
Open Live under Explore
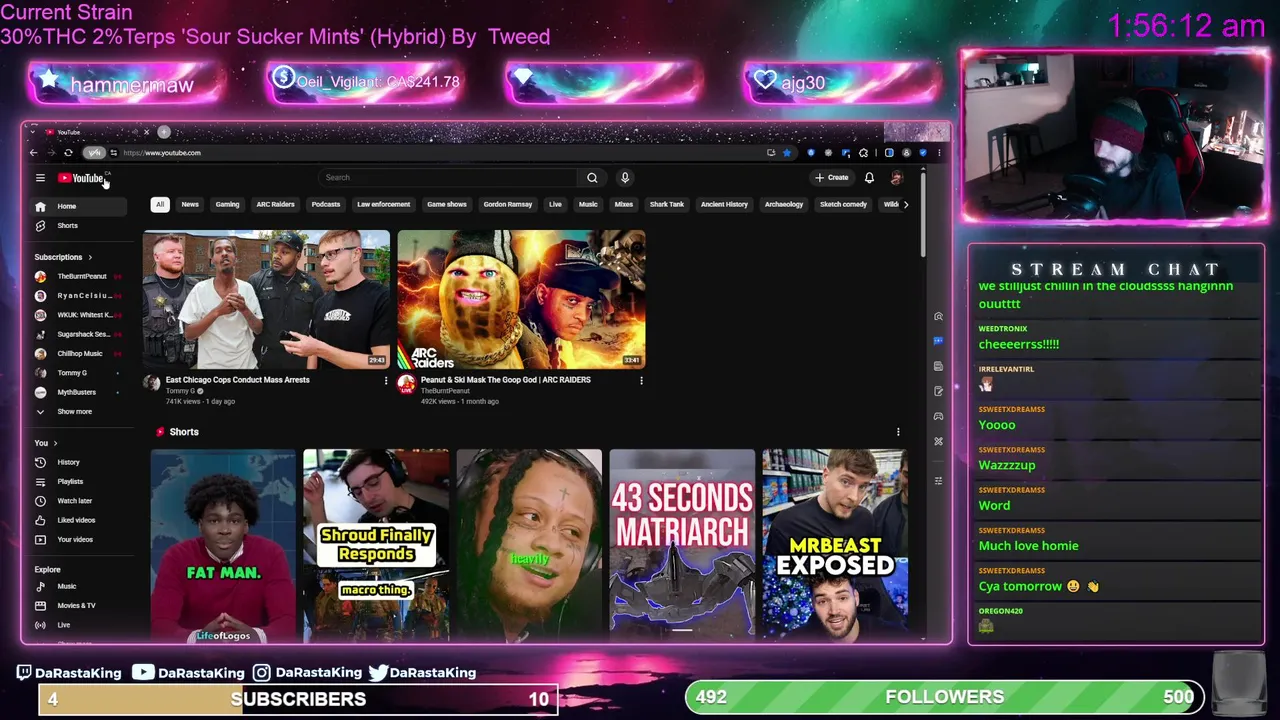pos(63,625)
